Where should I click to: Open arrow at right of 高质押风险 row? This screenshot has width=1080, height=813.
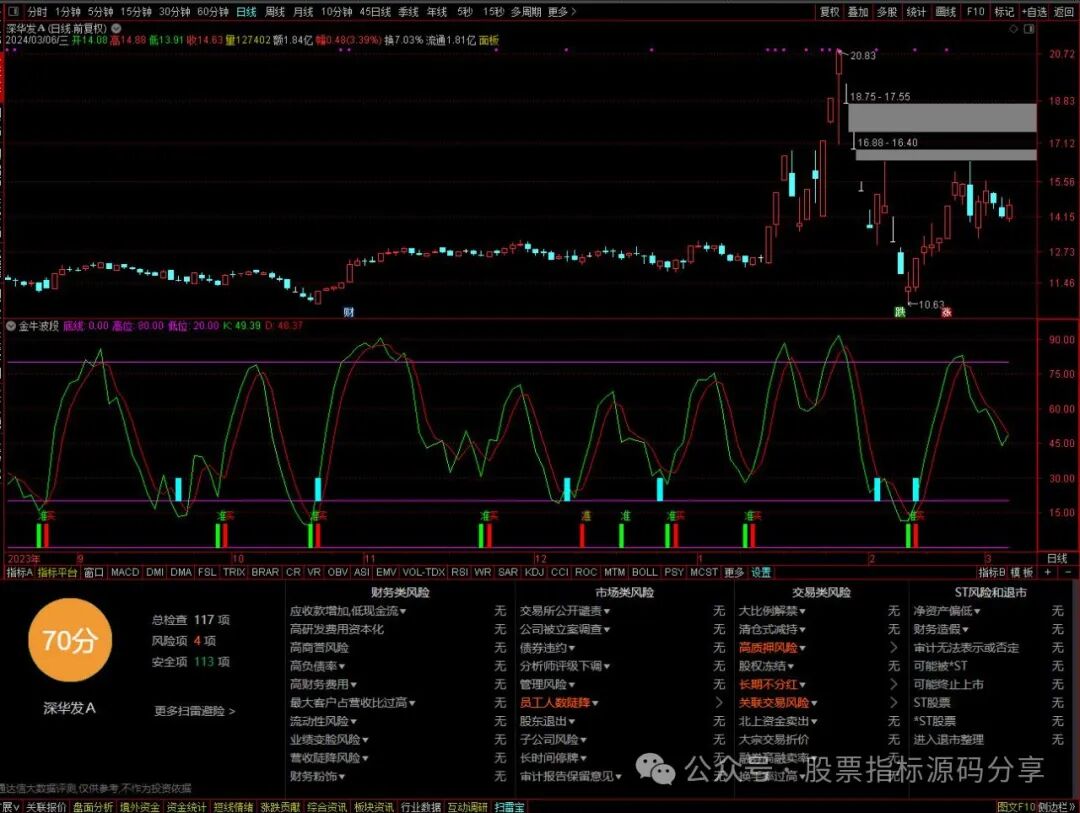[894, 647]
